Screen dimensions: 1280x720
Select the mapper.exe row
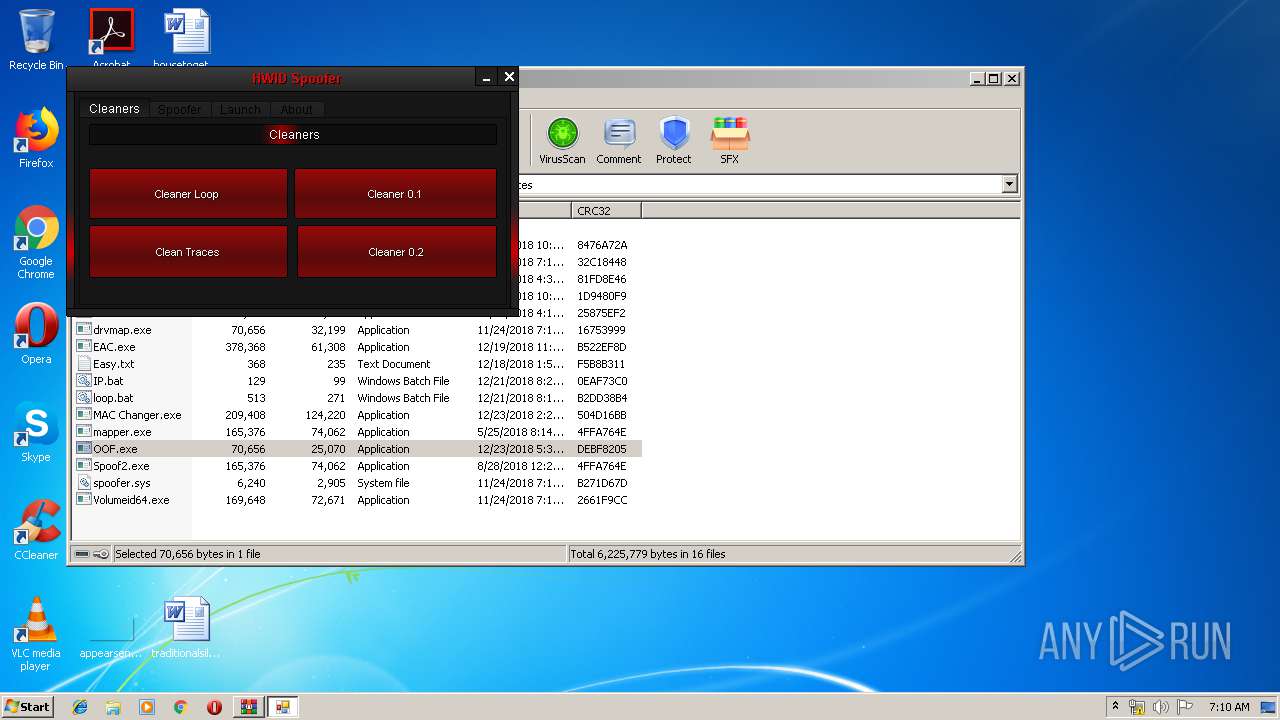pos(358,432)
